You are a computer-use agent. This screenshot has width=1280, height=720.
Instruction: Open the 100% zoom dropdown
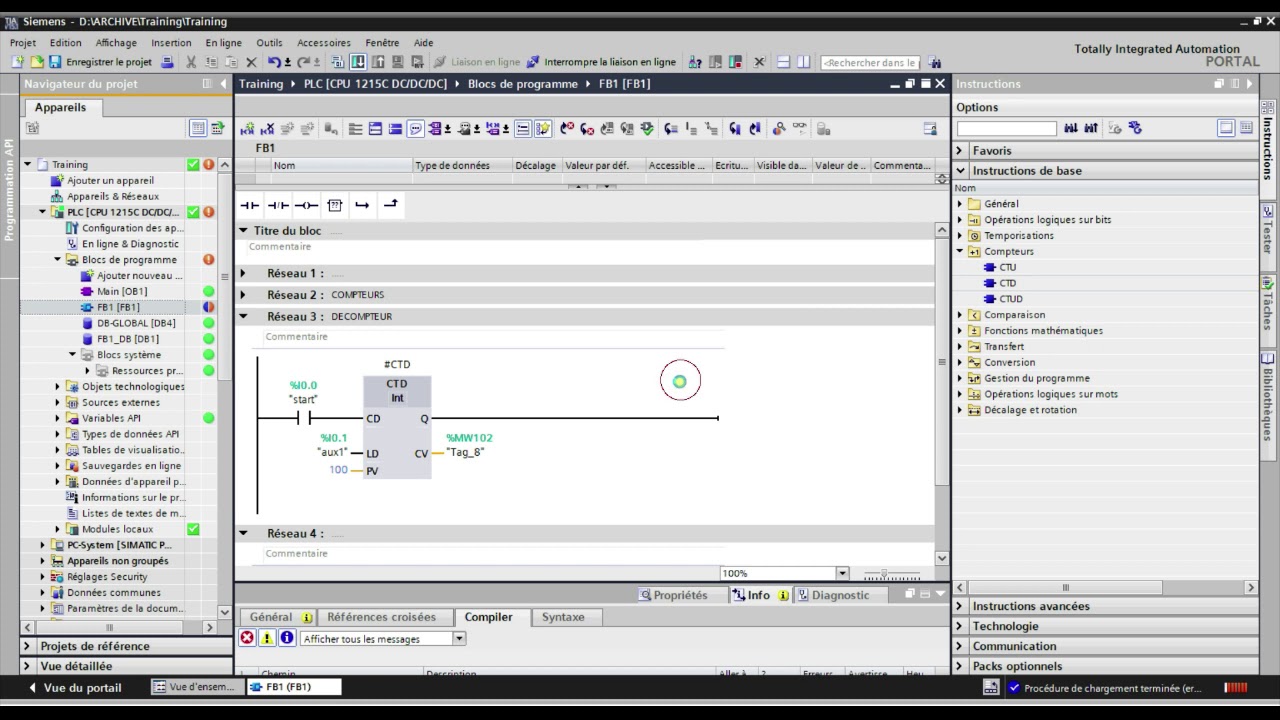pyautogui.click(x=842, y=574)
